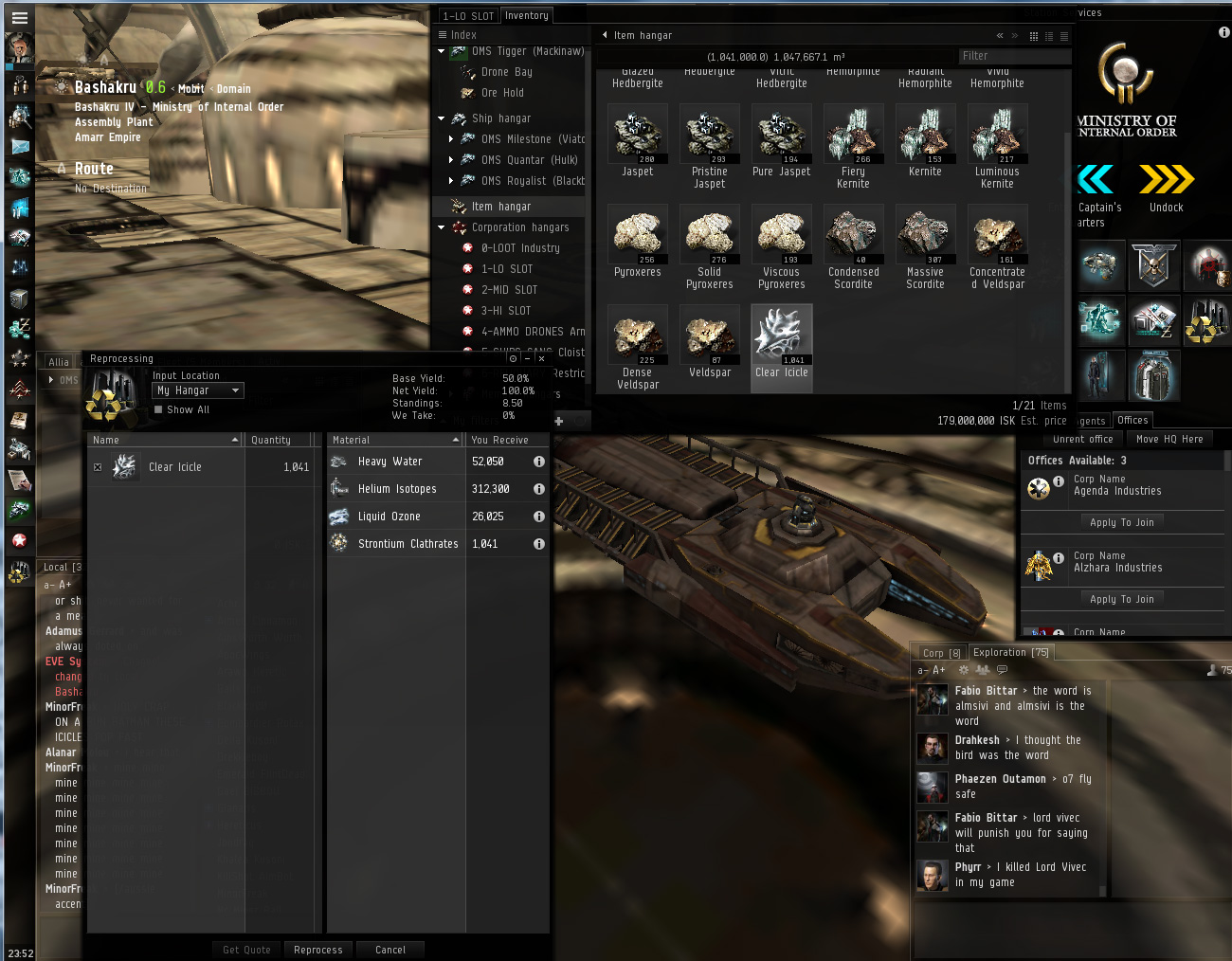Viewport: 1232px width, 961px height.
Task: Sort by the Material column arrow
Action: point(456,440)
